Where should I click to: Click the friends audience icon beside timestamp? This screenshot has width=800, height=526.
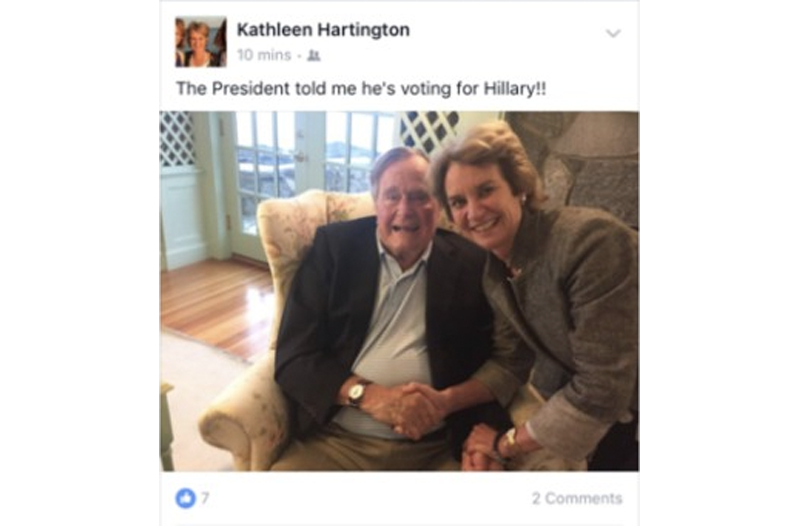click(x=314, y=56)
